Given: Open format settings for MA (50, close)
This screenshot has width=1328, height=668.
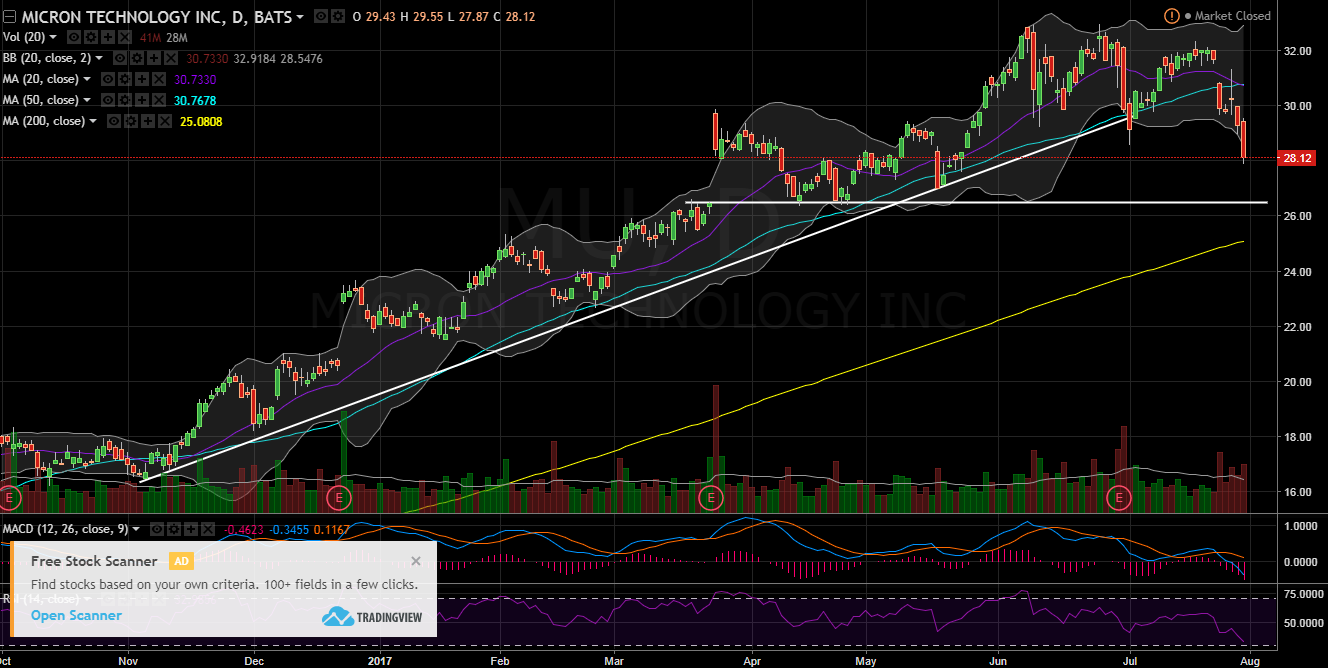Looking at the screenshot, I should pos(127,100).
